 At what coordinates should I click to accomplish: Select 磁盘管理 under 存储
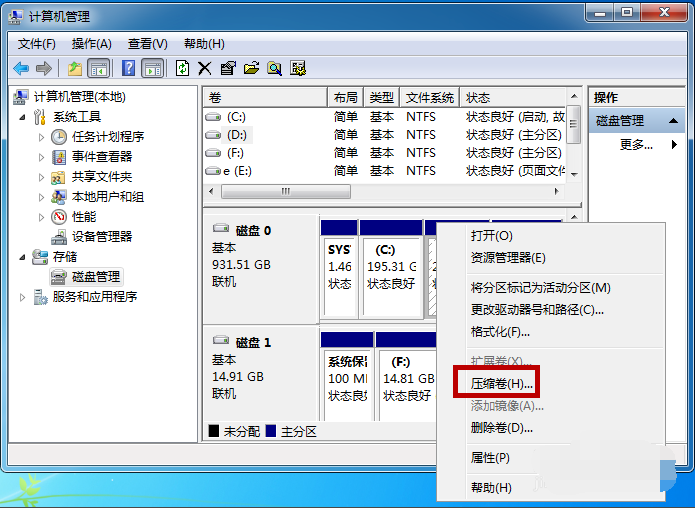(x=95, y=276)
